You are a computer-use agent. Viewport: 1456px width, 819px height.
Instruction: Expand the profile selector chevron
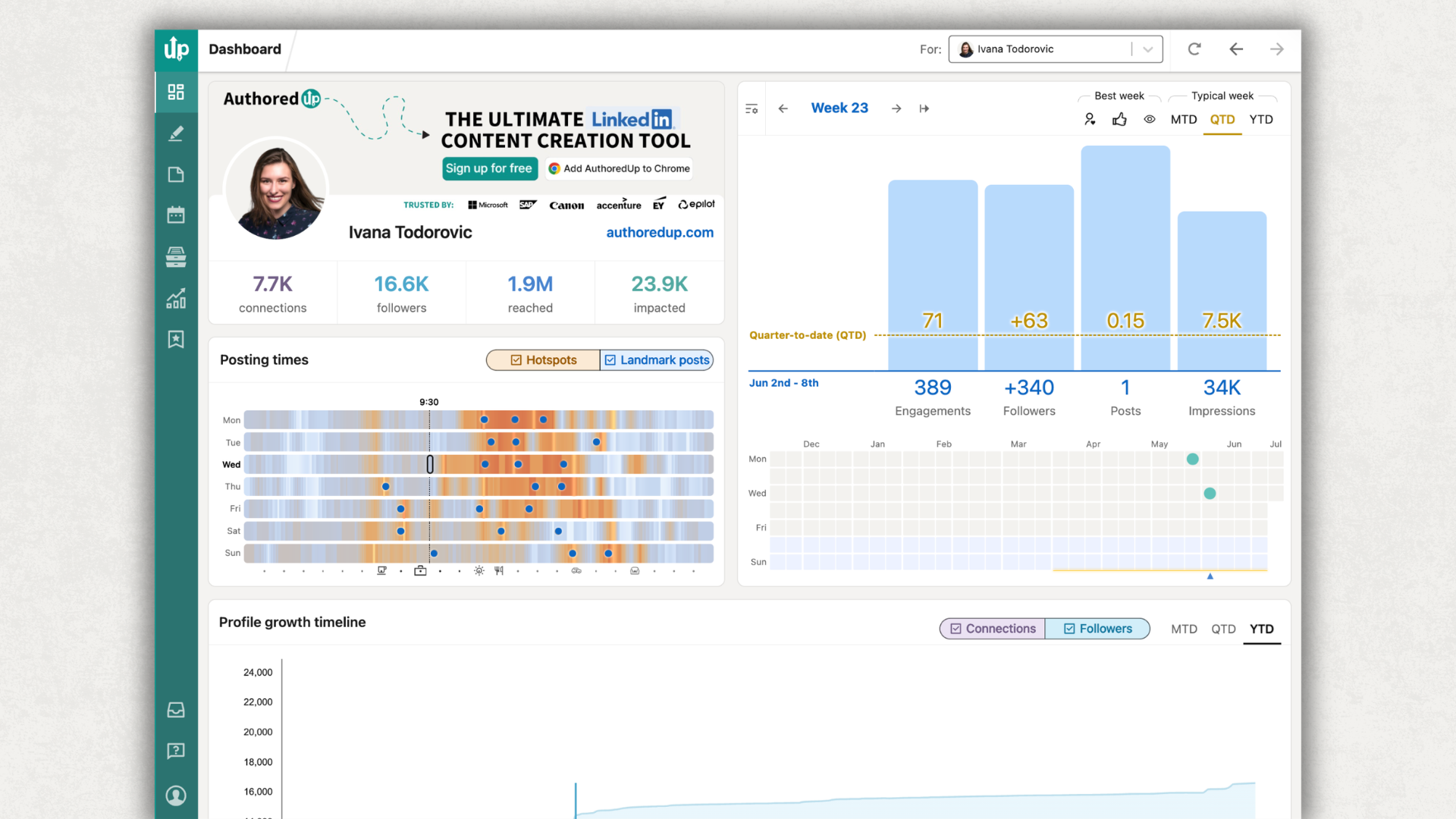1148,49
